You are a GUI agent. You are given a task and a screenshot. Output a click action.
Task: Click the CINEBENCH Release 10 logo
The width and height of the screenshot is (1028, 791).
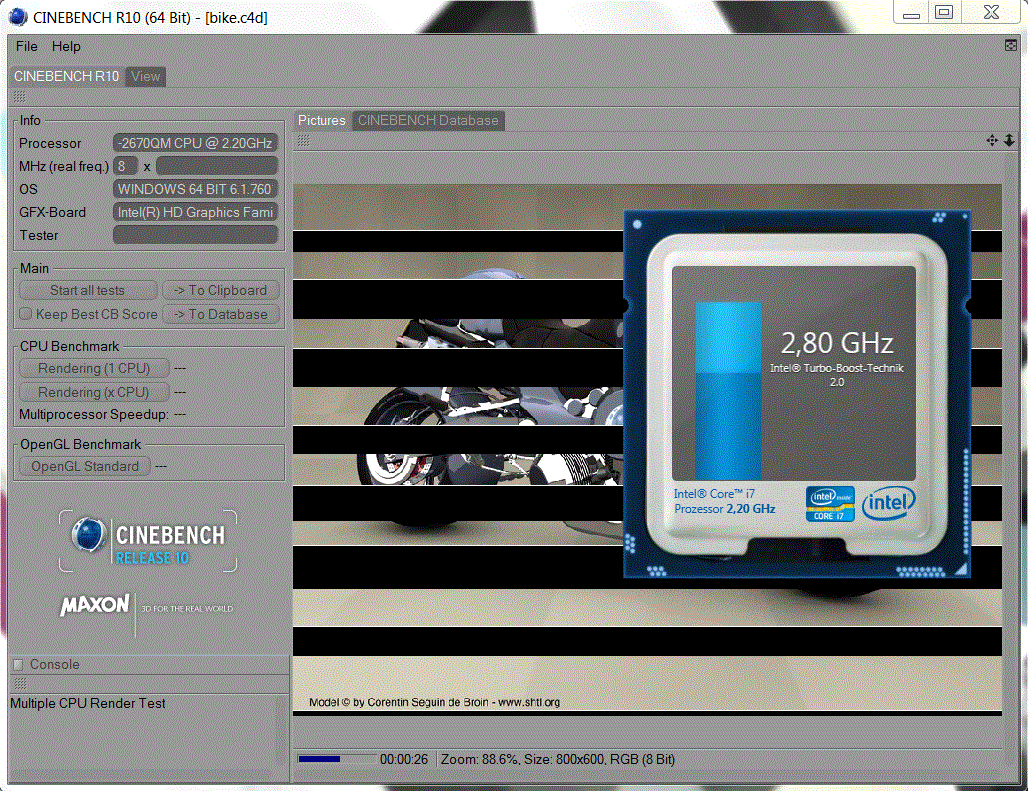coord(148,541)
